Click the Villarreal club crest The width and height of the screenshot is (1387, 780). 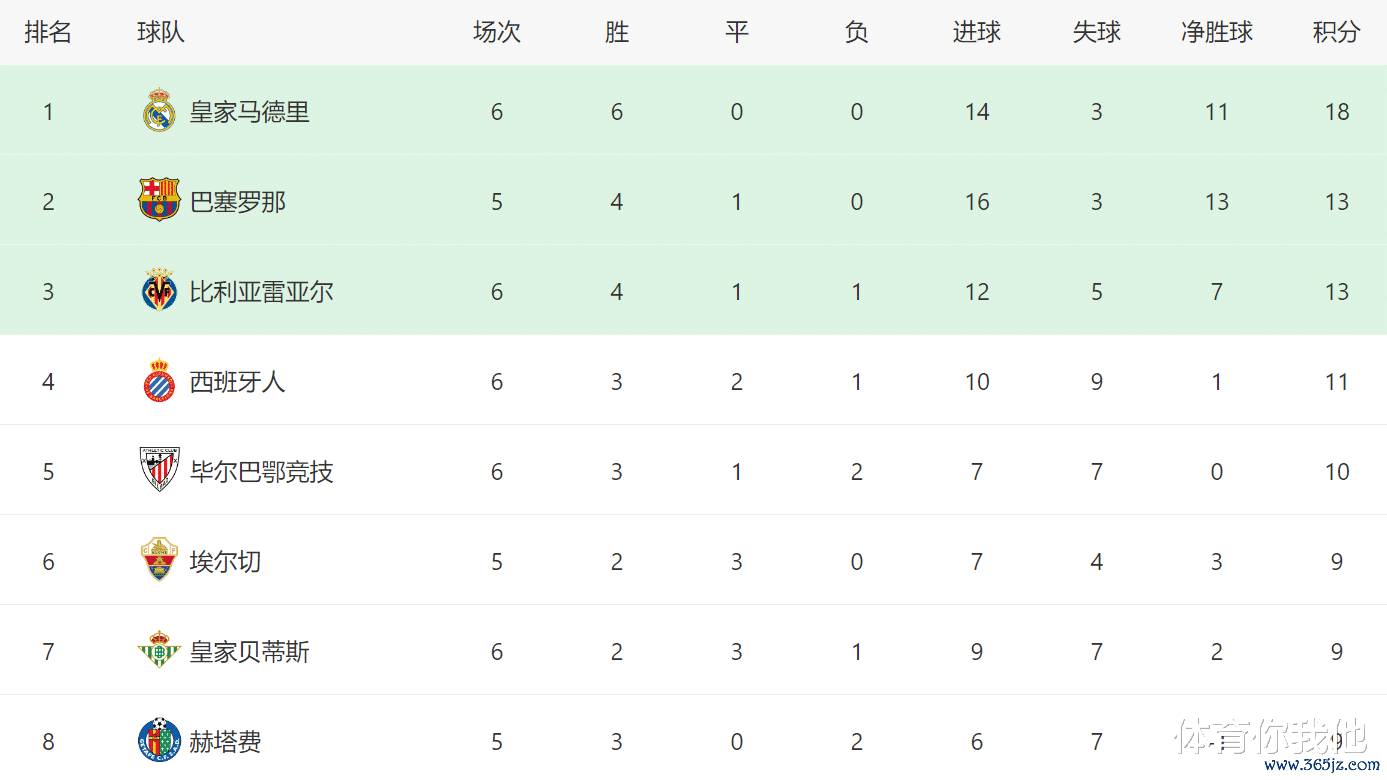coord(159,291)
